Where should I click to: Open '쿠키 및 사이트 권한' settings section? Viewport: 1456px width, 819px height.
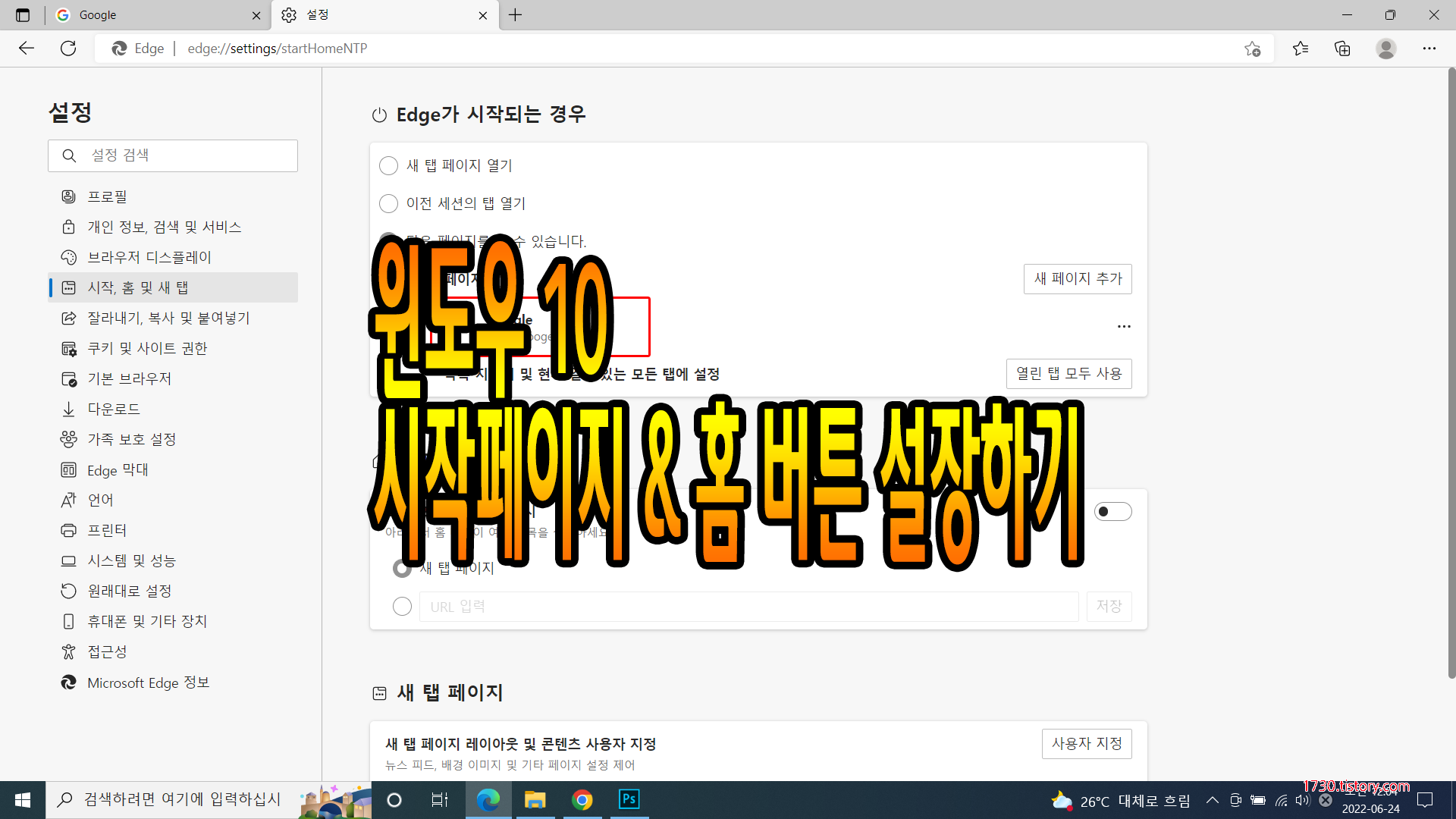pyautogui.click(x=147, y=348)
